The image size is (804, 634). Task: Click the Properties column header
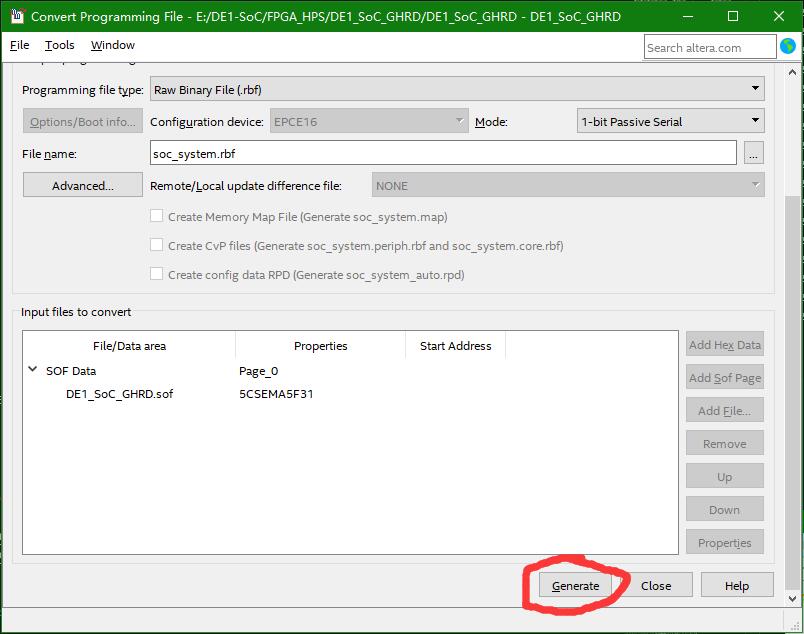320,345
